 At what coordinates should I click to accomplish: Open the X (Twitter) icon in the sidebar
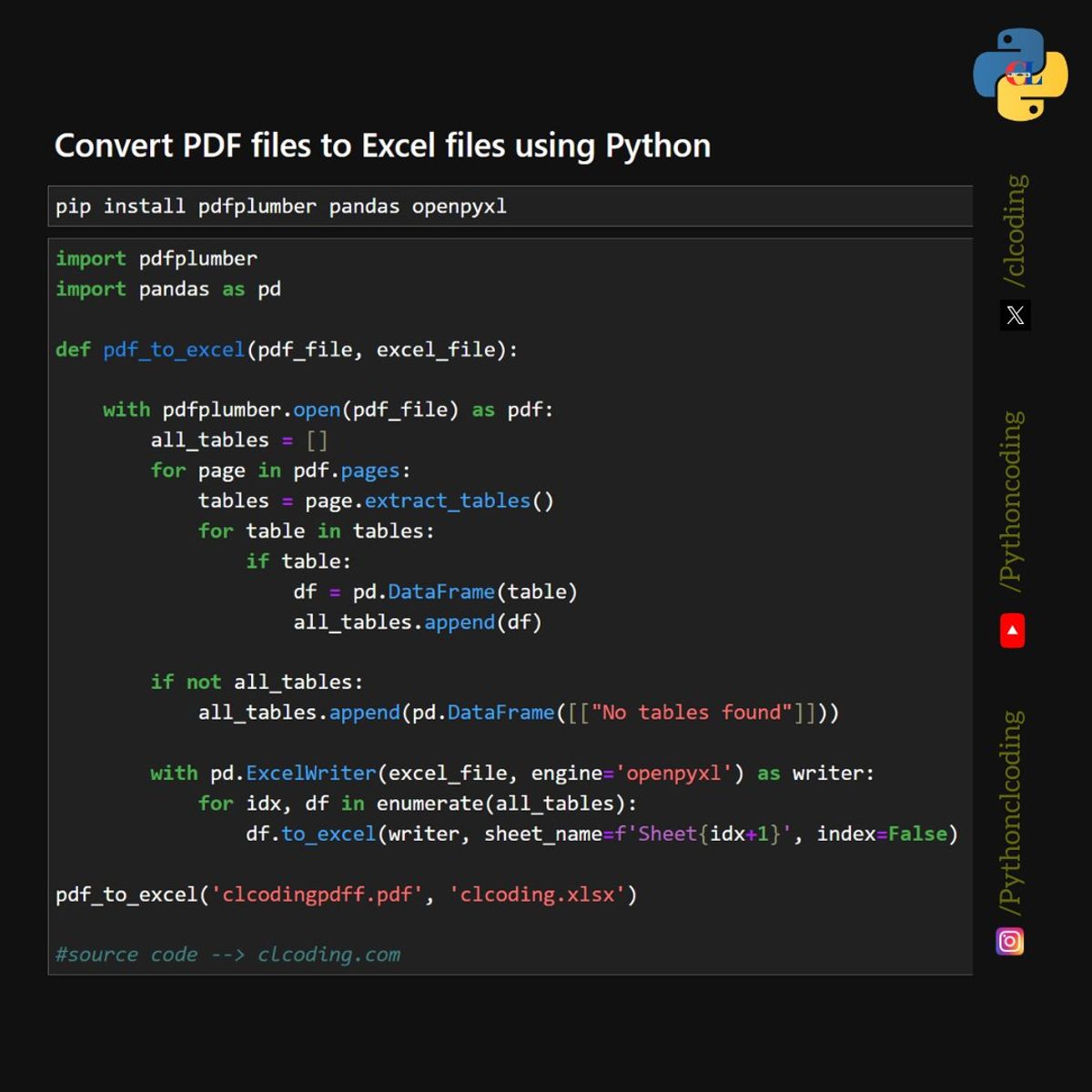click(x=1015, y=316)
